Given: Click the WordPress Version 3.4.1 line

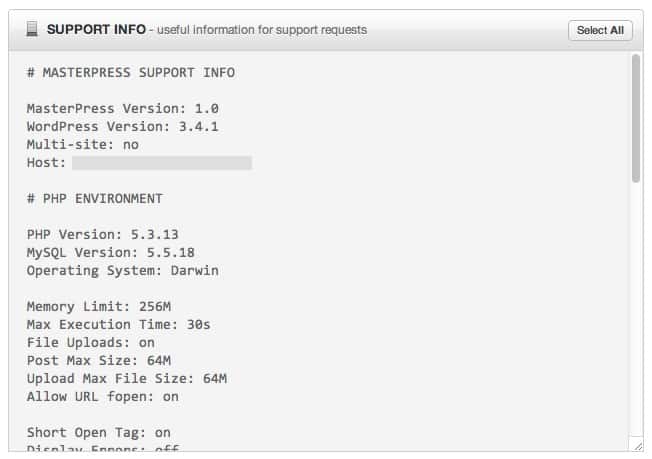Looking at the screenshot, I should tap(123, 126).
